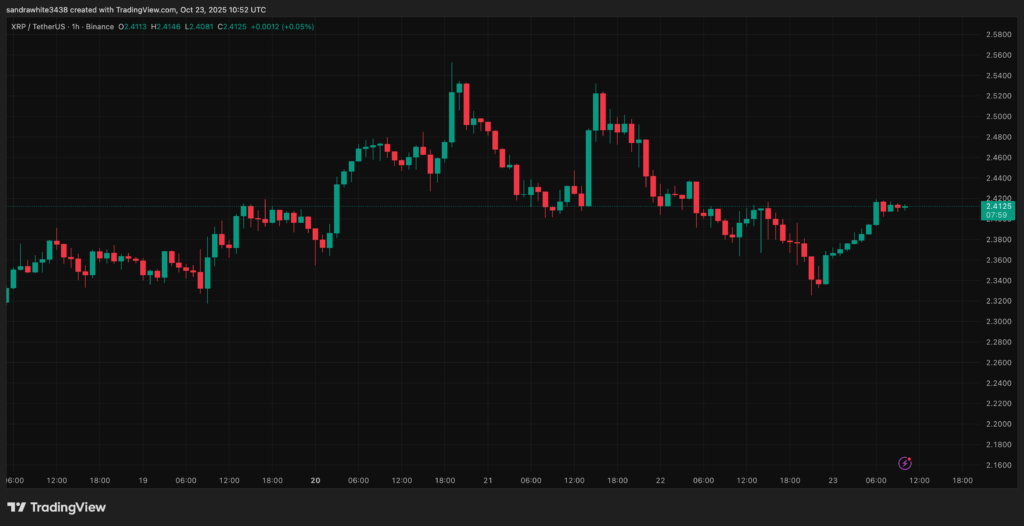
Task: Click the 2.2400 price axis label
Action: coord(999,383)
